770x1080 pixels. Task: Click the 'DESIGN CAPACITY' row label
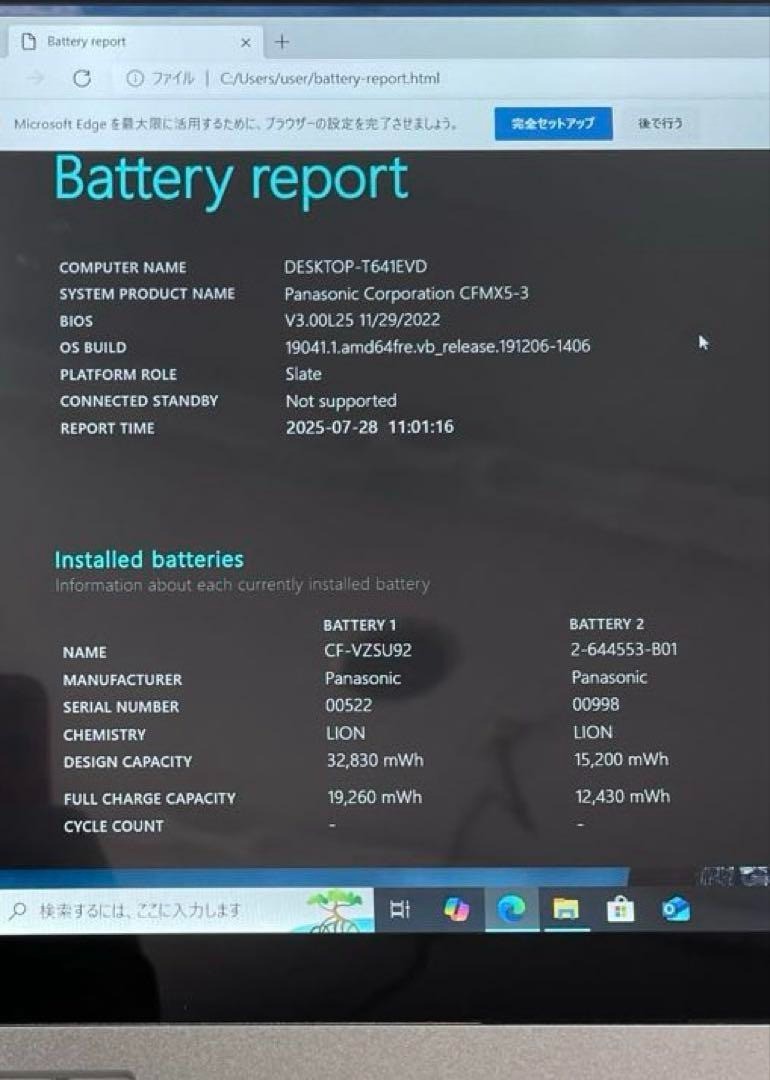(x=127, y=762)
